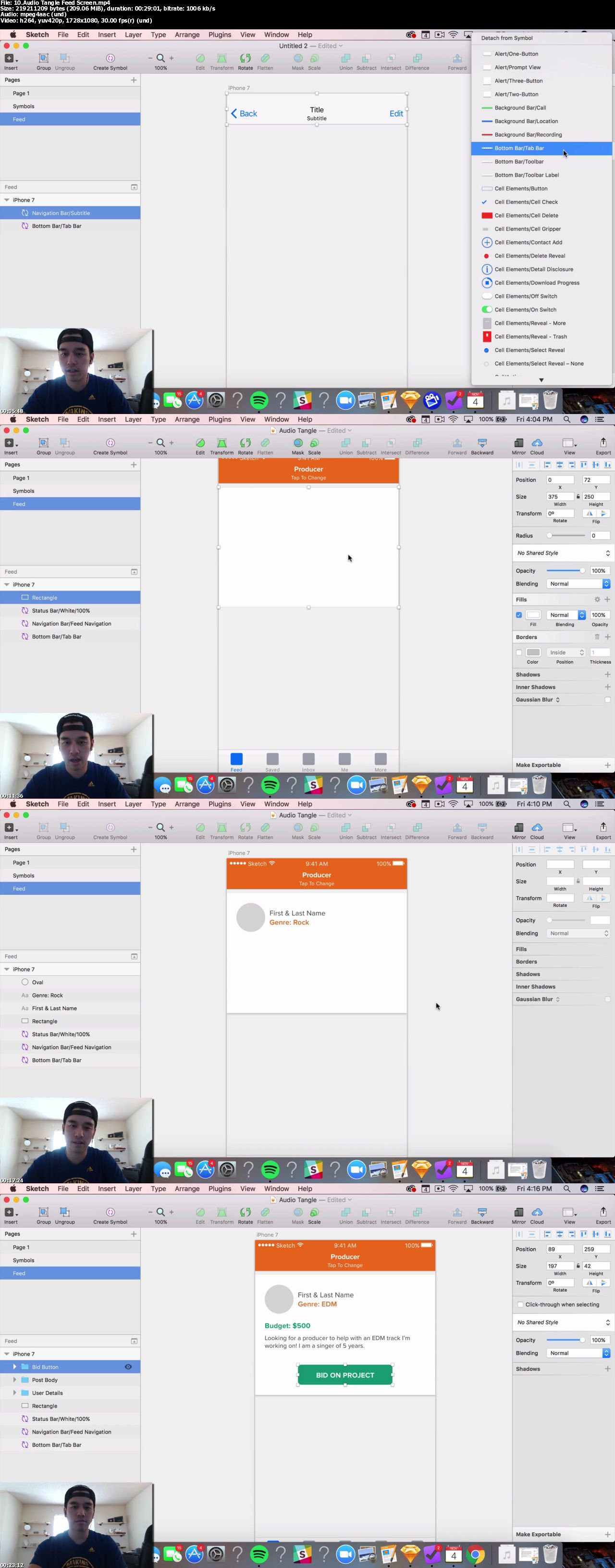Click the add page plus in 4:10 PM window
The image size is (615, 1568).
tap(133, 849)
